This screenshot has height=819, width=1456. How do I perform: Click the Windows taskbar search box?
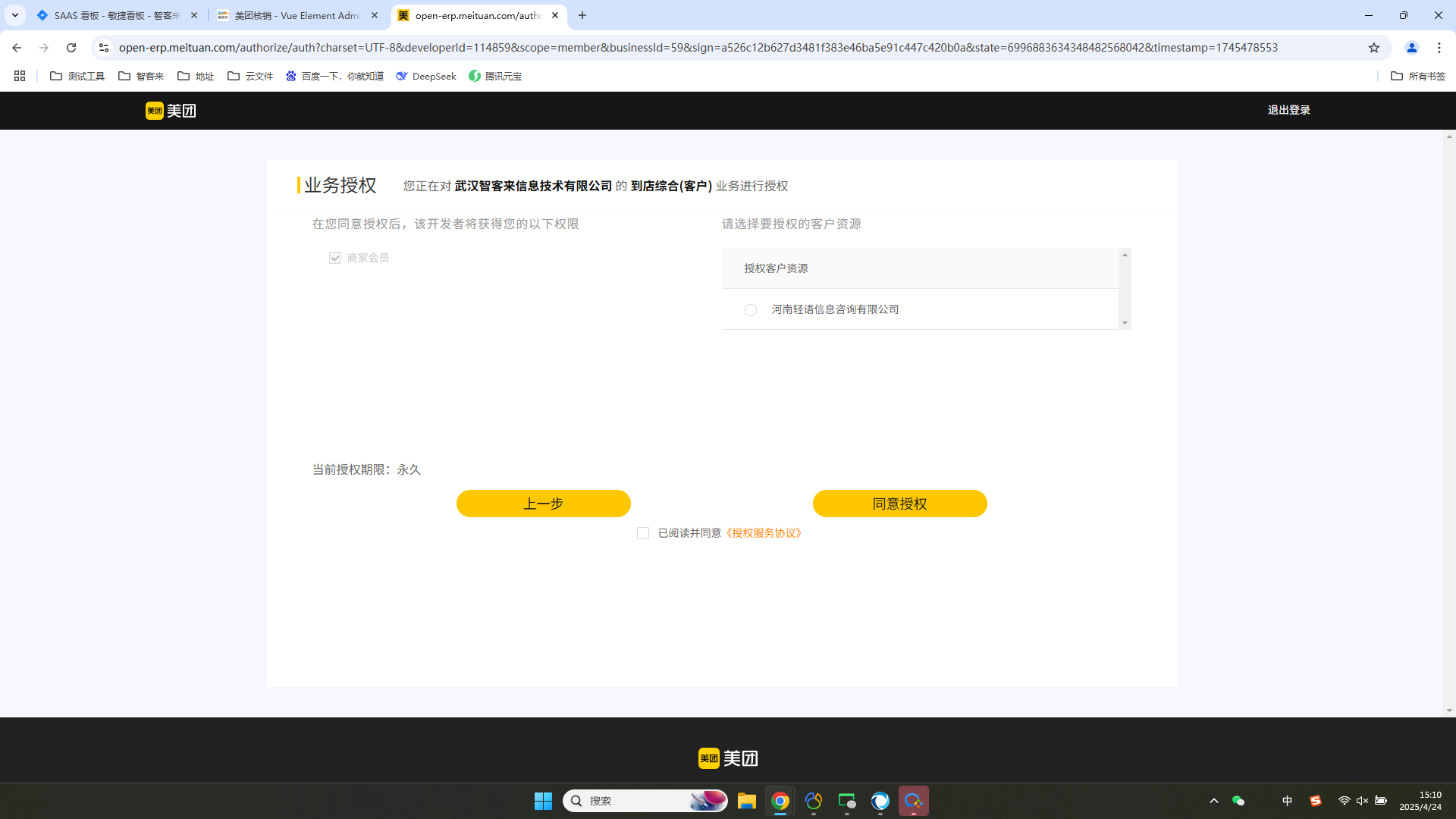click(645, 801)
